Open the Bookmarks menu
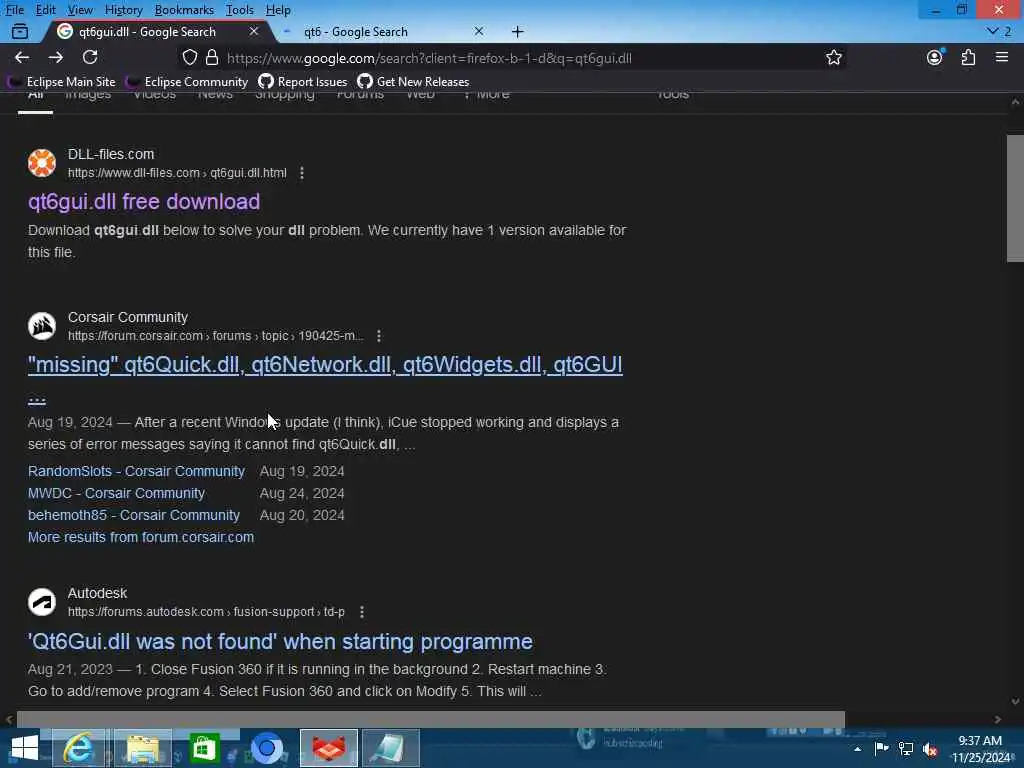The image size is (1024, 768). pyautogui.click(x=184, y=10)
